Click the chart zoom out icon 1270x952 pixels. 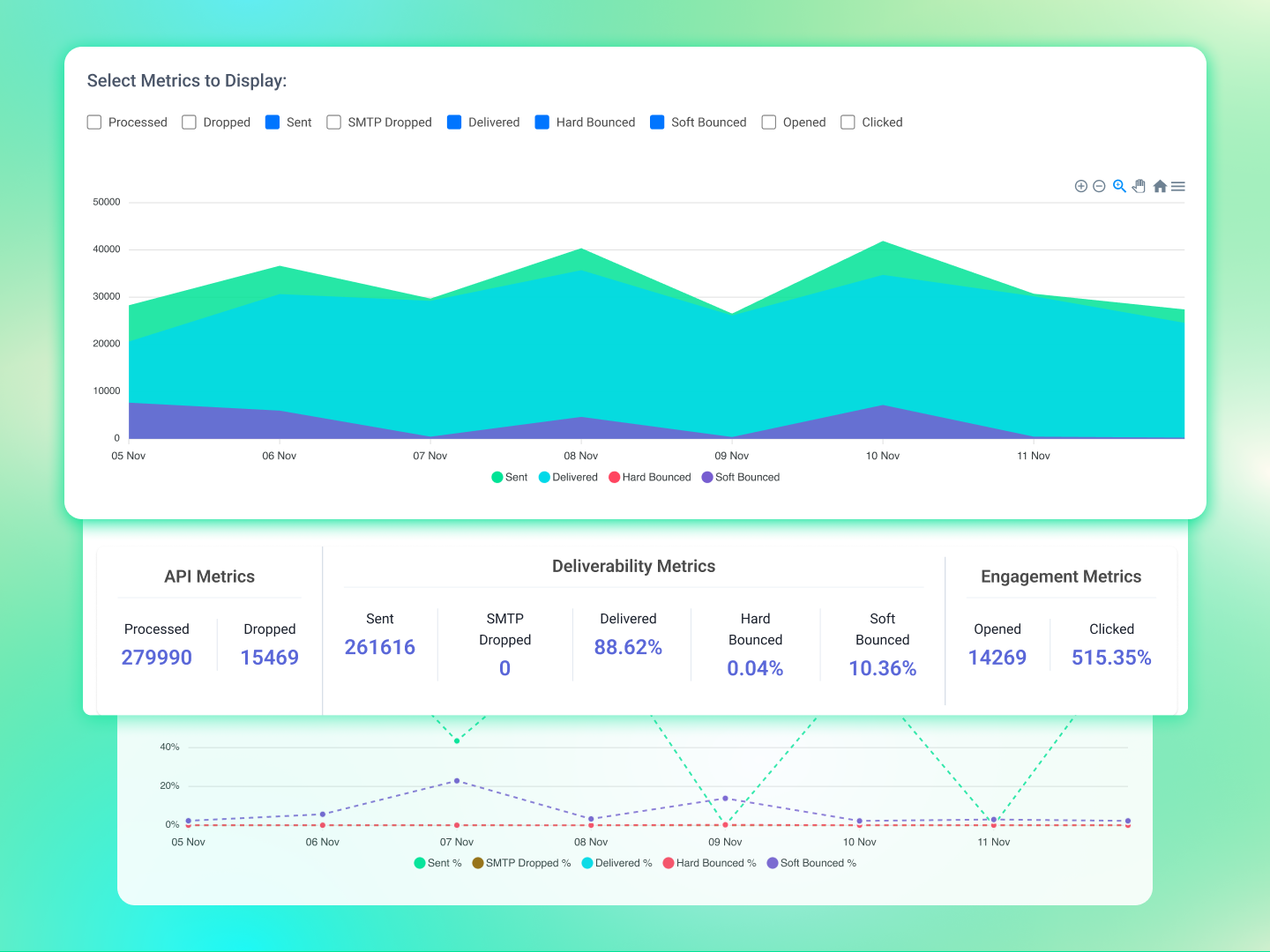tap(1099, 186)
